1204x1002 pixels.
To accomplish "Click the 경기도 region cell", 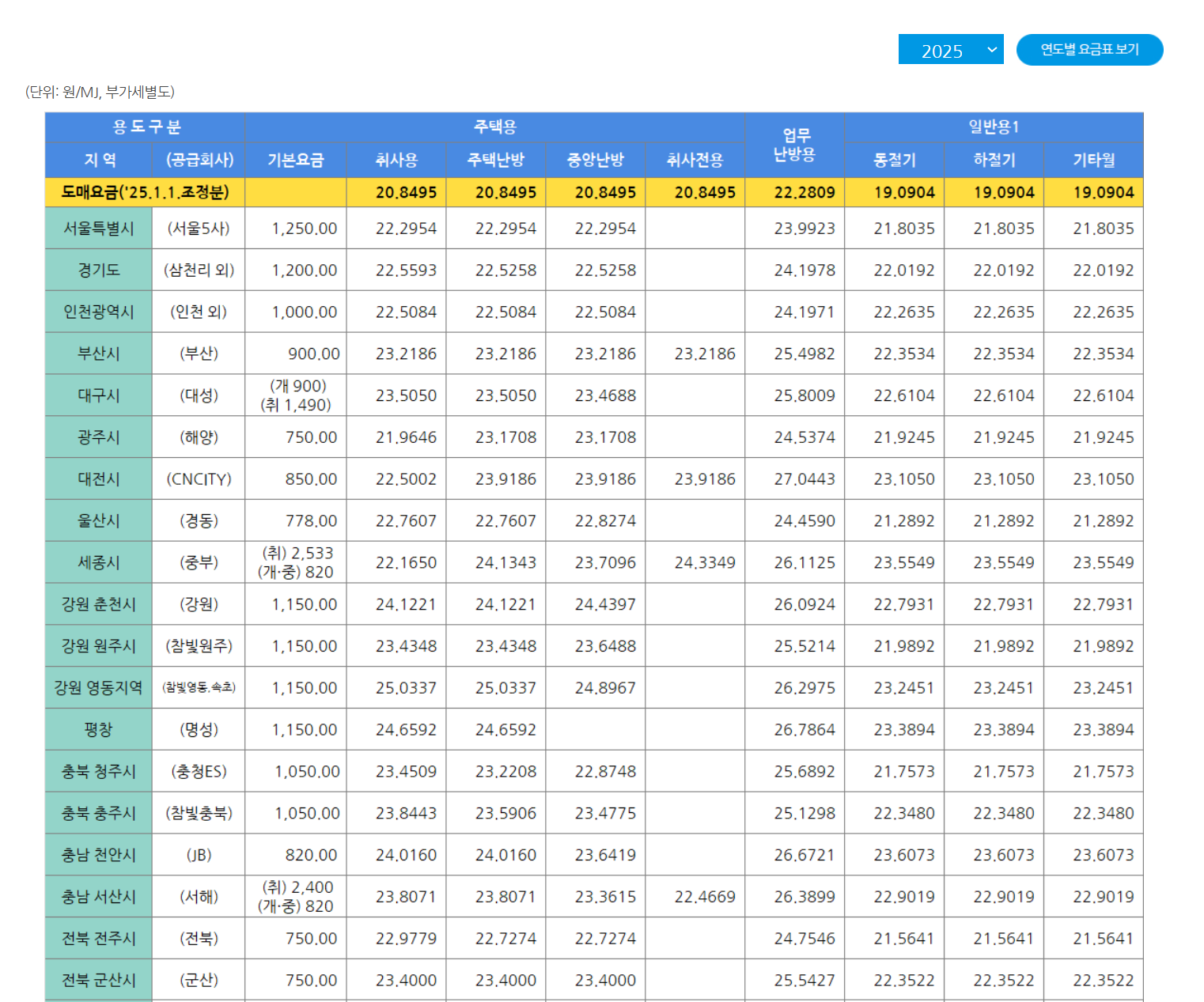I will [99, 270].
